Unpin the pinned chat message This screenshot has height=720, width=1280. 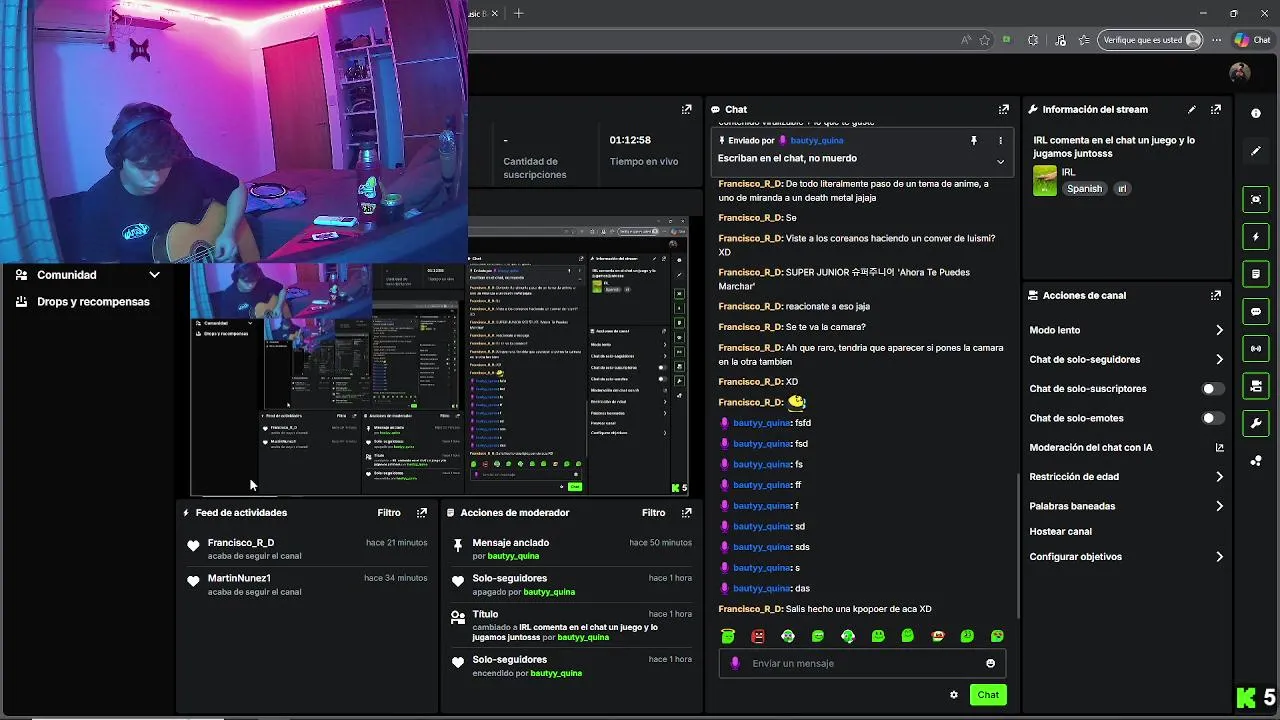click(x=973, y=141)
